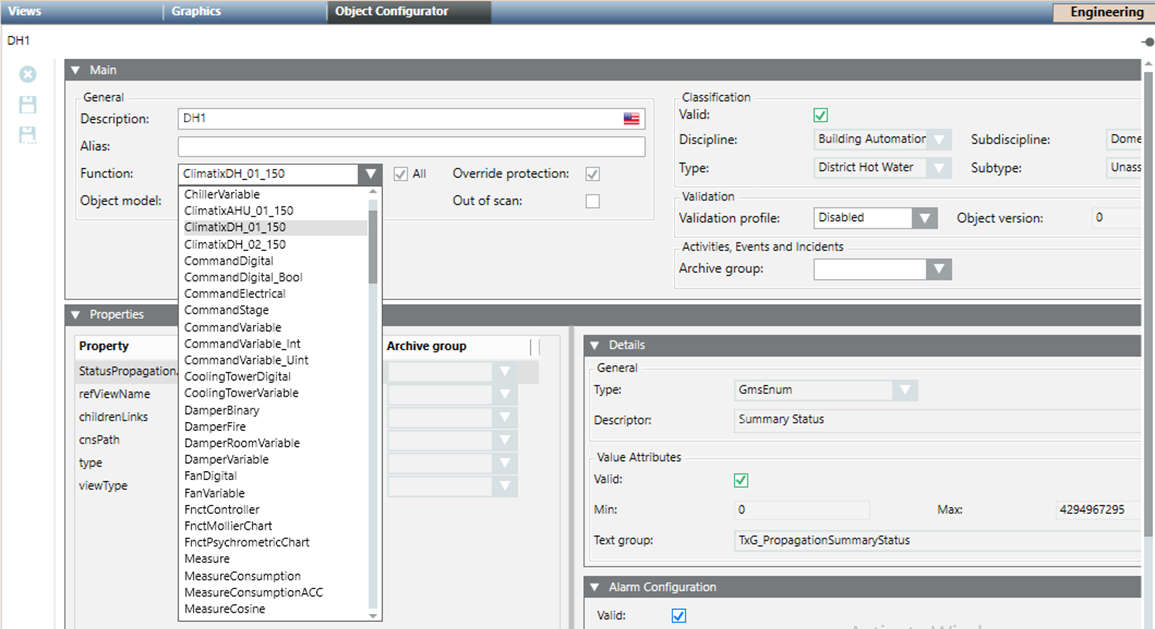Open the Validation profile dropdown
Screen dimensions: 1155x629
coord(924,218)
